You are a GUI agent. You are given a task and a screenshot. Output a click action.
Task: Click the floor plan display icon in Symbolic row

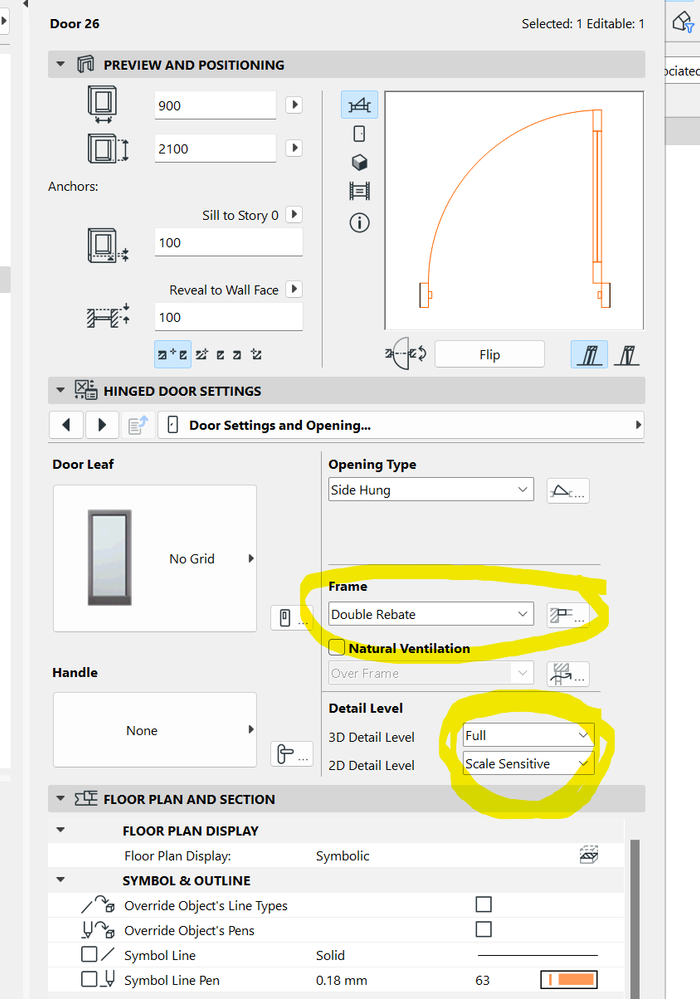click(589, 855)
